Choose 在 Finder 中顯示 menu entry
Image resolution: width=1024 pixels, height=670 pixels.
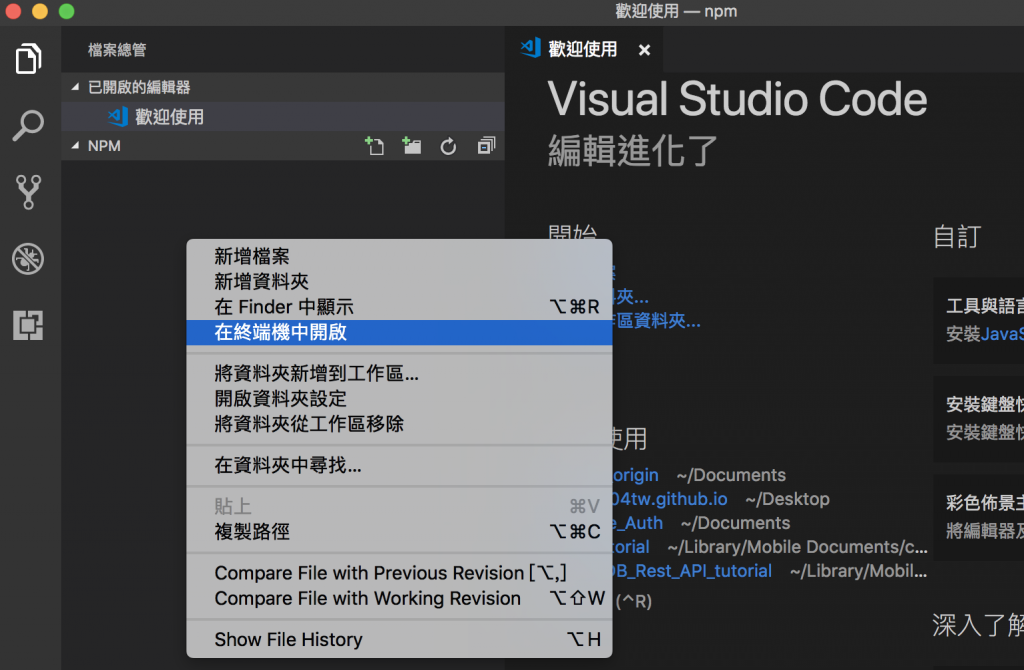pyautogui.click(x=399, y=307)
